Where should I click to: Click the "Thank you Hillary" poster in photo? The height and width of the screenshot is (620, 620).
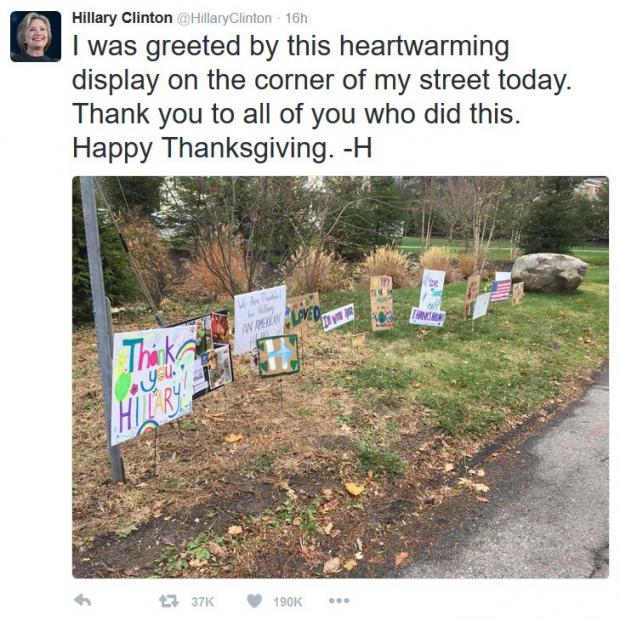pos(152,385)
